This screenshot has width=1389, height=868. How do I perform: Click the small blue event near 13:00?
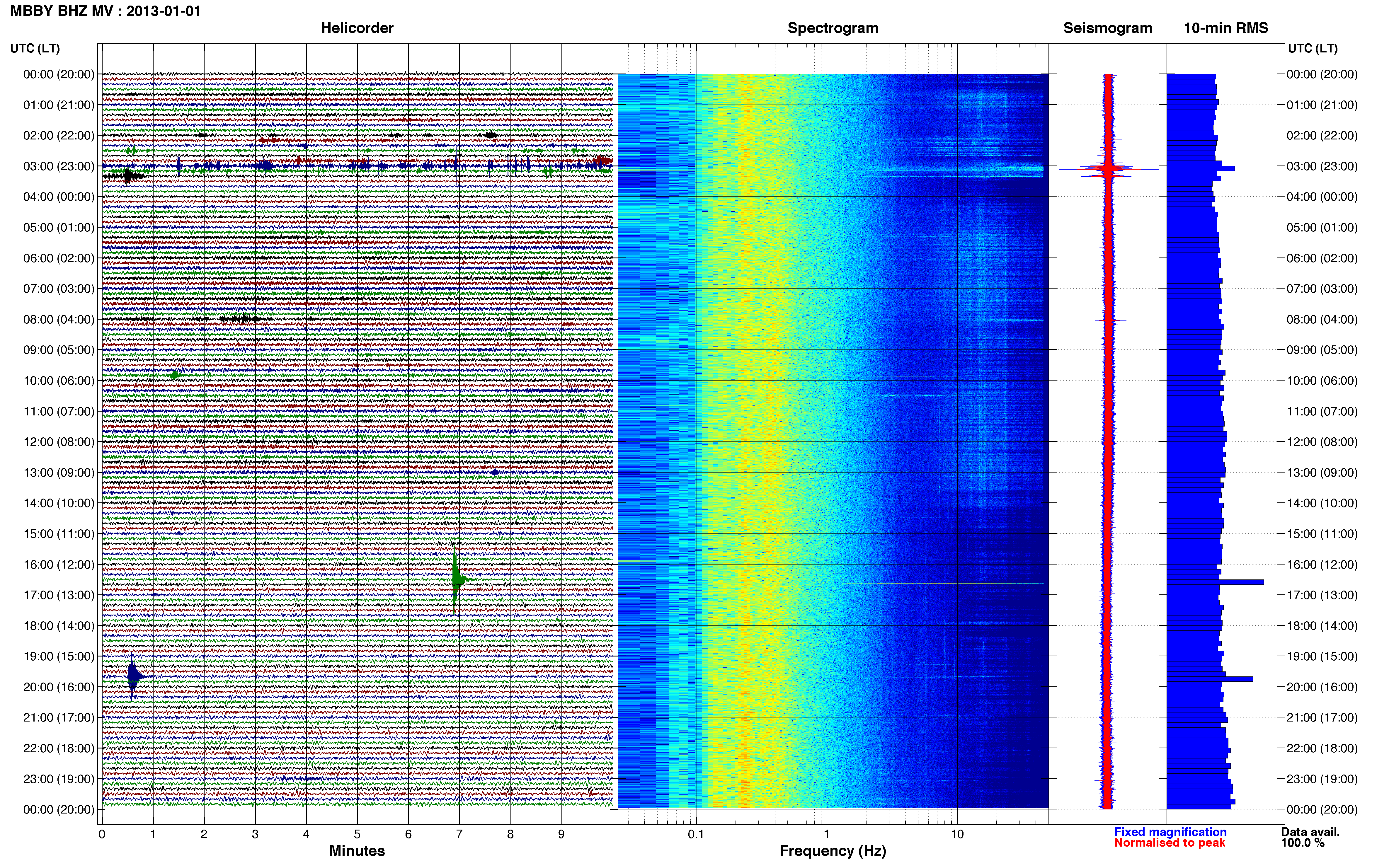pos(494,473)
